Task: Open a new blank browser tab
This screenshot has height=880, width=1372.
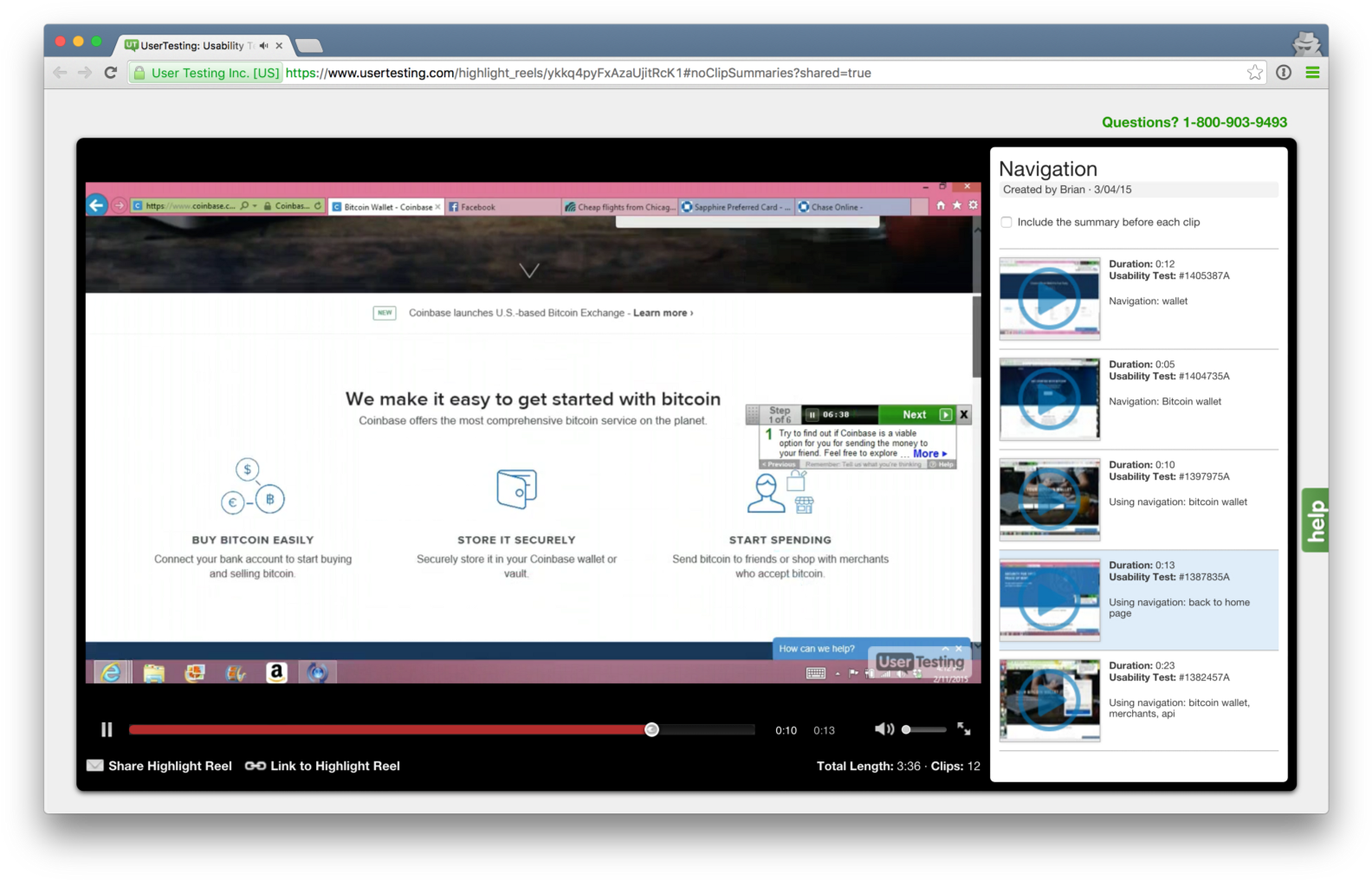Action: [309, 46]
